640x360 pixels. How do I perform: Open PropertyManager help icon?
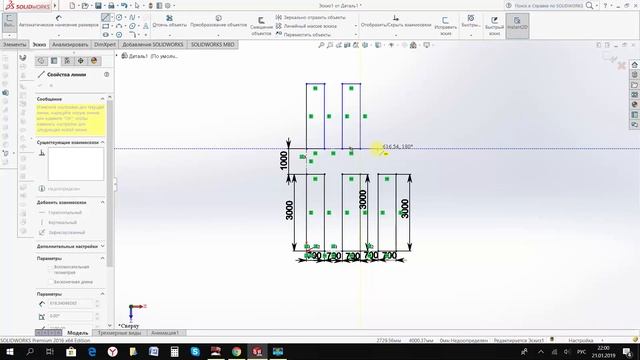pos(107,74)
